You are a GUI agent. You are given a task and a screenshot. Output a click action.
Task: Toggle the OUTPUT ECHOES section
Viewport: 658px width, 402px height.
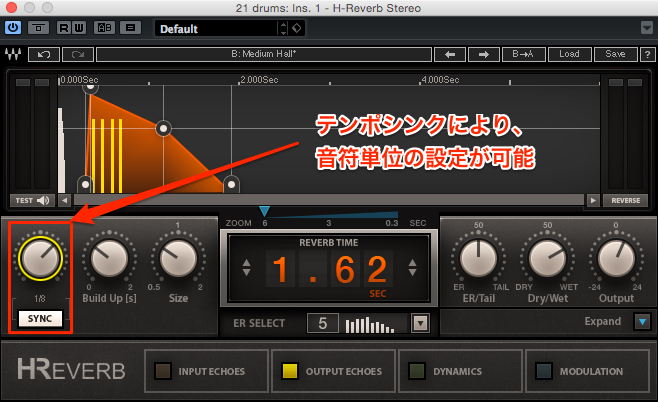[333, 371]
